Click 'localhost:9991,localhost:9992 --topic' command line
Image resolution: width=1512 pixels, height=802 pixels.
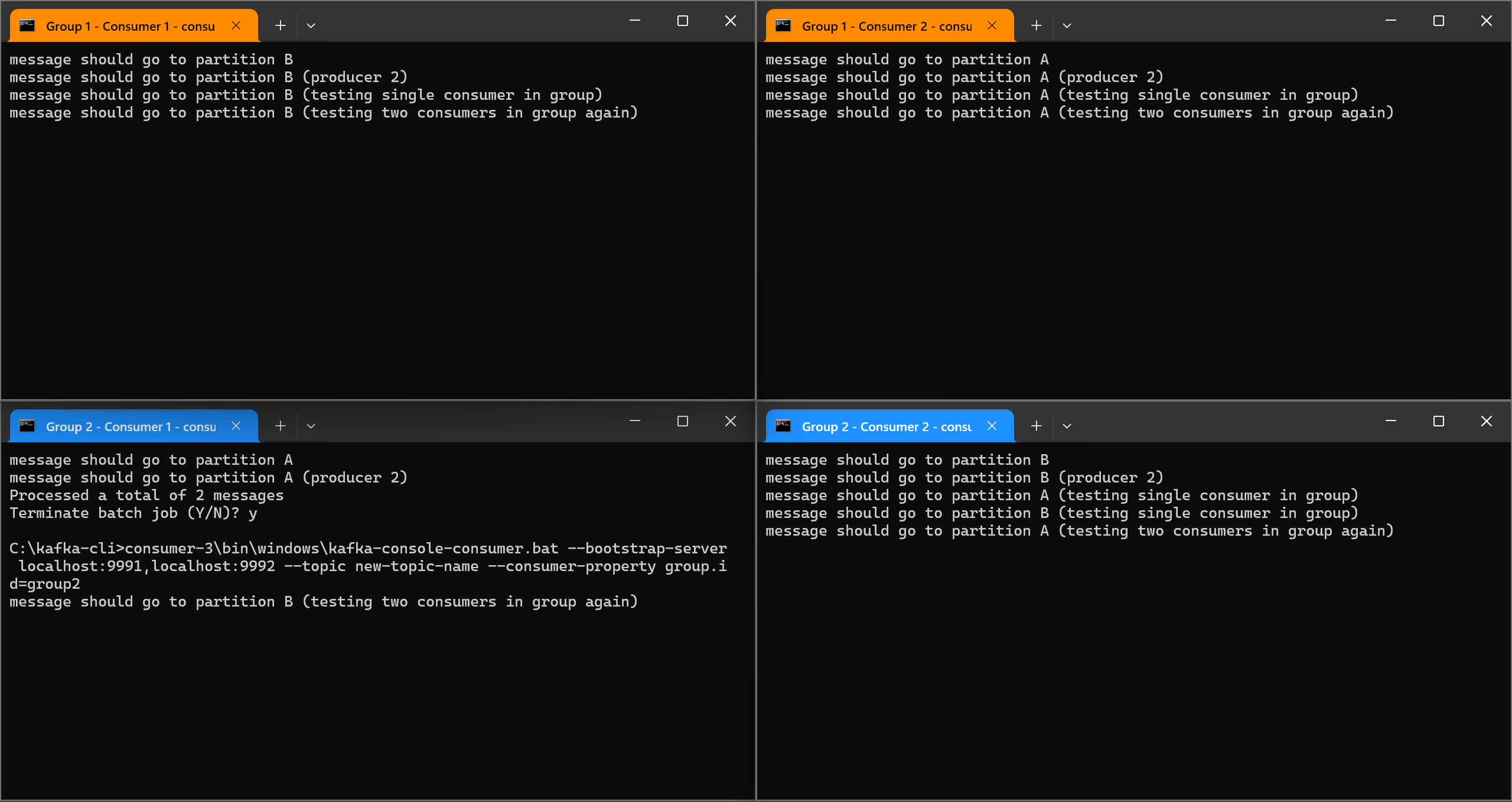pyautogui.click(x=373, y=566)
